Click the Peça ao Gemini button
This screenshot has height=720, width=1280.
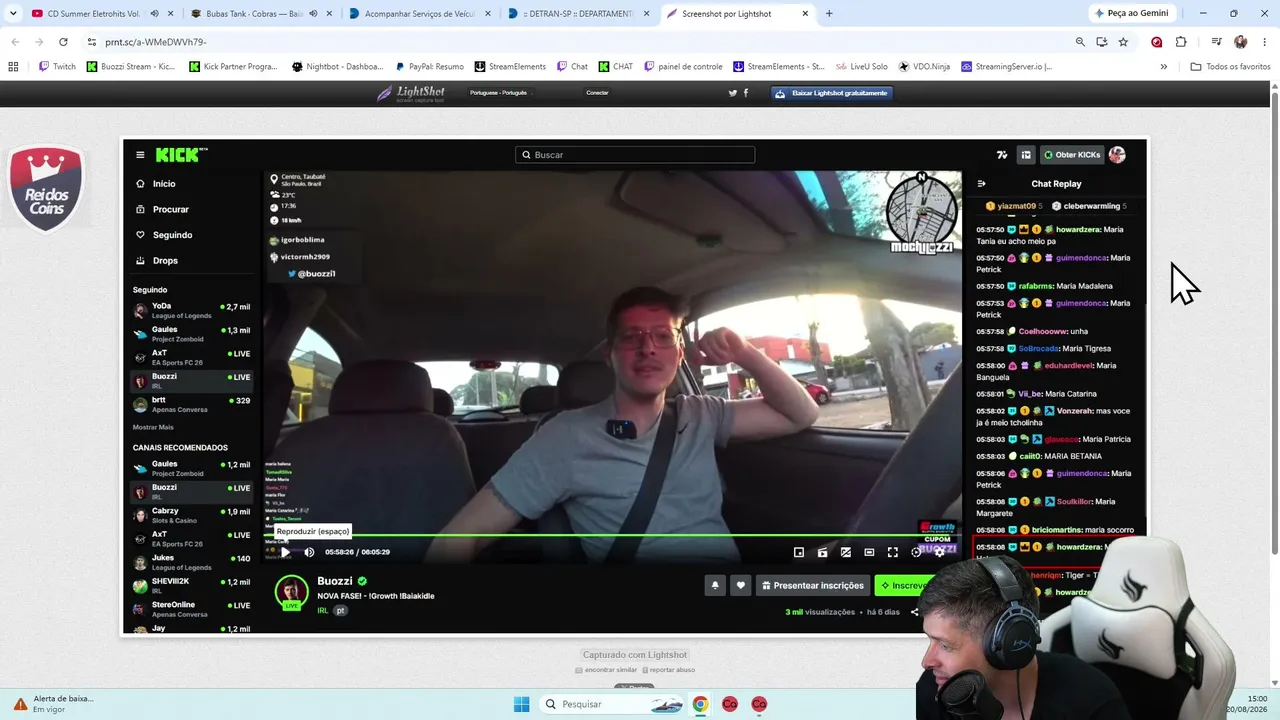tap(1132, 14)
